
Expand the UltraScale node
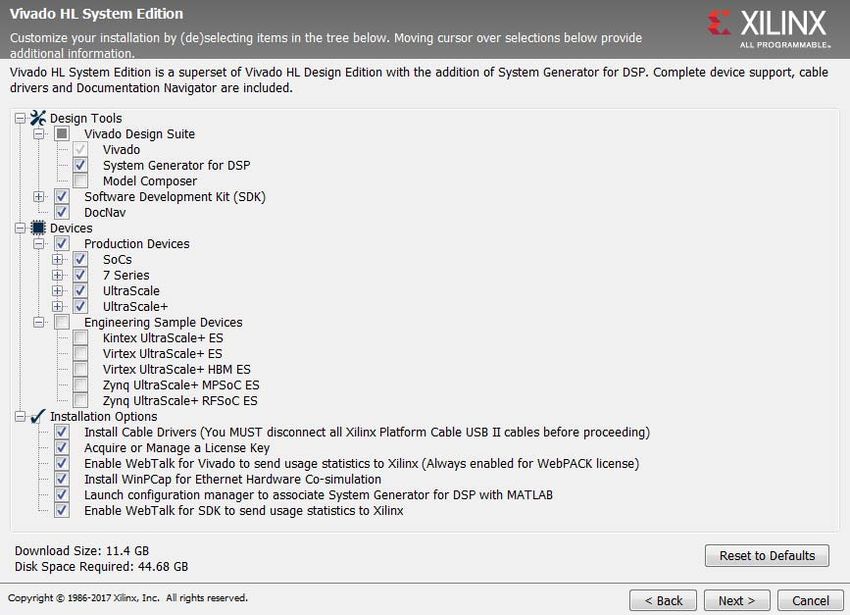pos(57,291)
